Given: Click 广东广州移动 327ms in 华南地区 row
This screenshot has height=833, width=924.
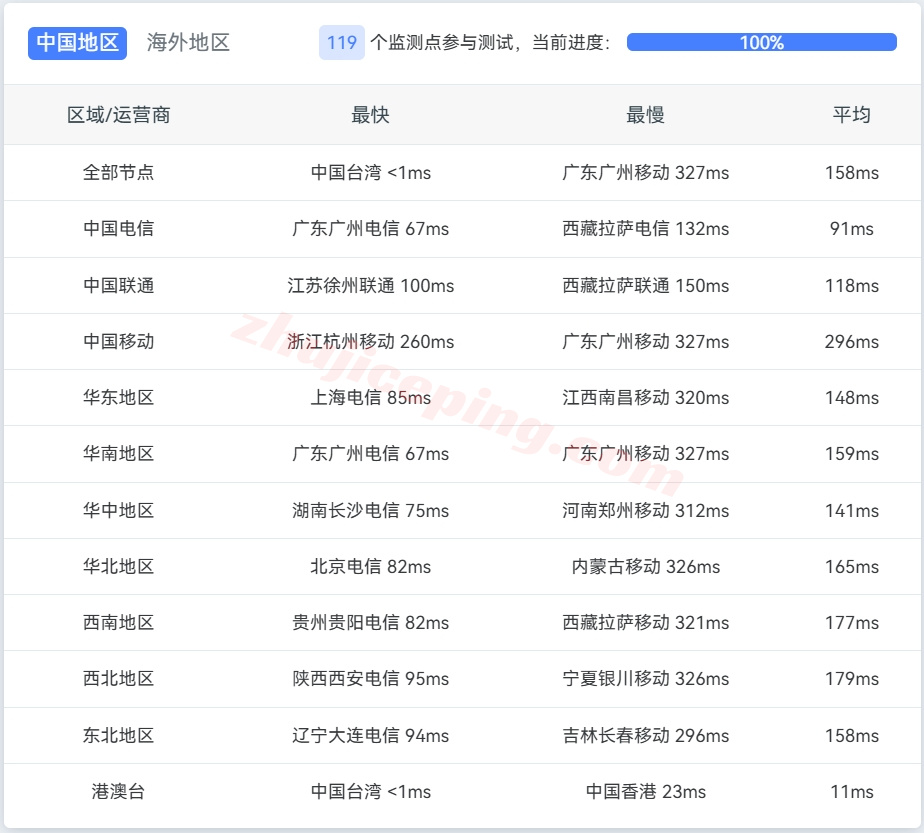Looking at the screenshot, I should [646, 454].
